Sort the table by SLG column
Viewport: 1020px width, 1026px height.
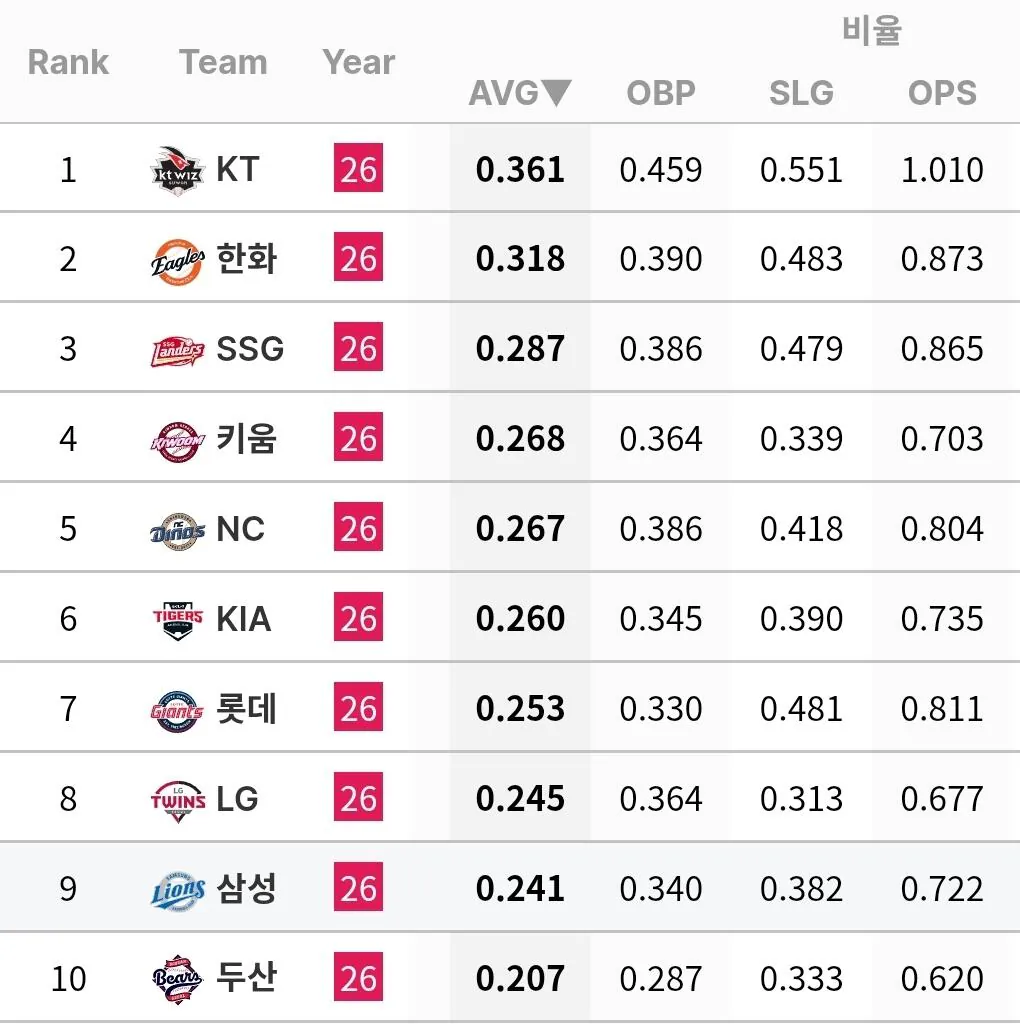pos(801,93)
